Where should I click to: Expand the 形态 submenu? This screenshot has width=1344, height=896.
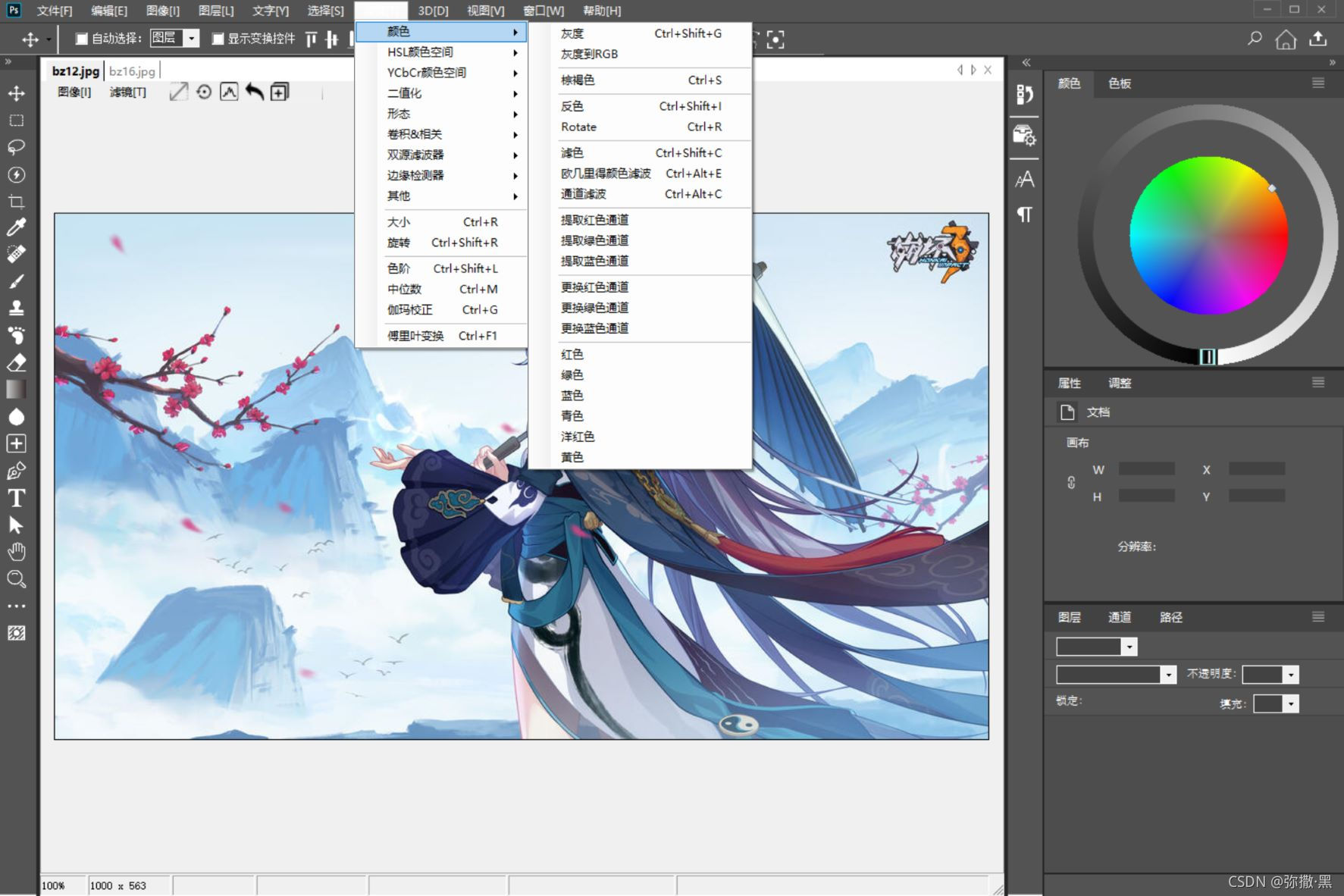pyautogui.click(x=441, y=114)
